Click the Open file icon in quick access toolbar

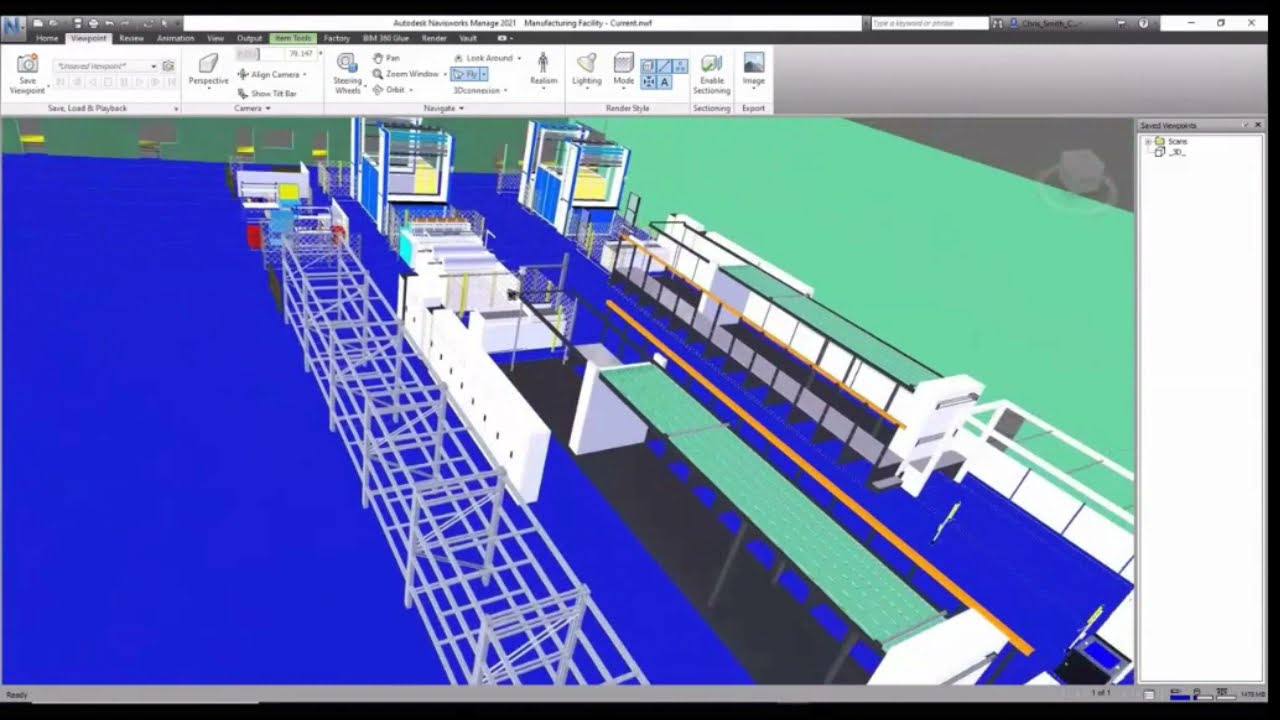pos(53,22)
